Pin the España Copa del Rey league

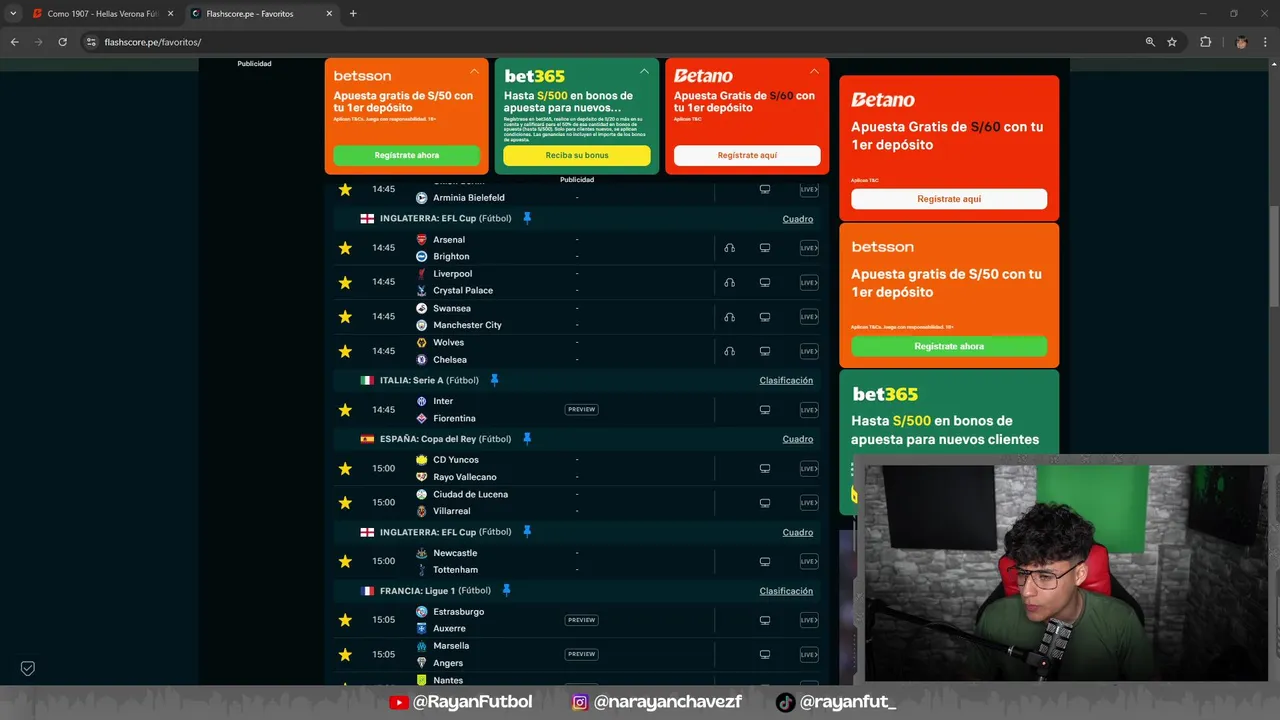(x=527, y=439)
